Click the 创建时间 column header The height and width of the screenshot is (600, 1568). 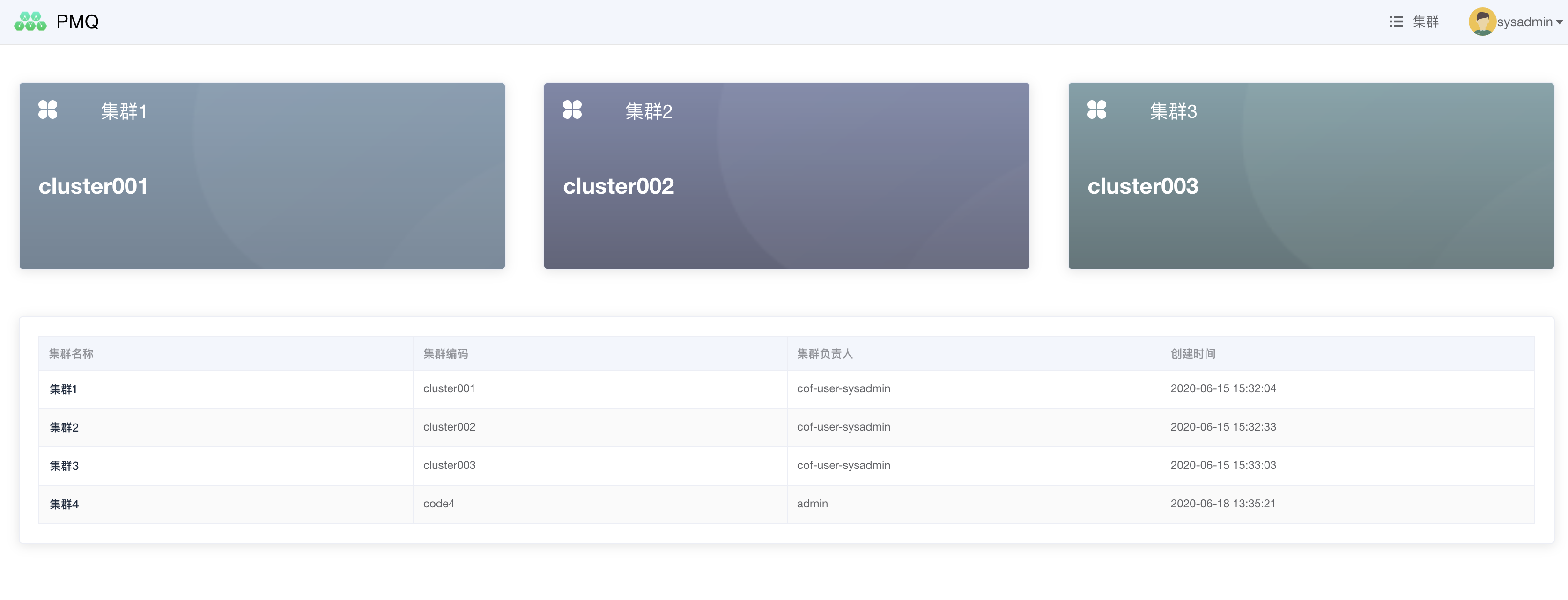1192,353
